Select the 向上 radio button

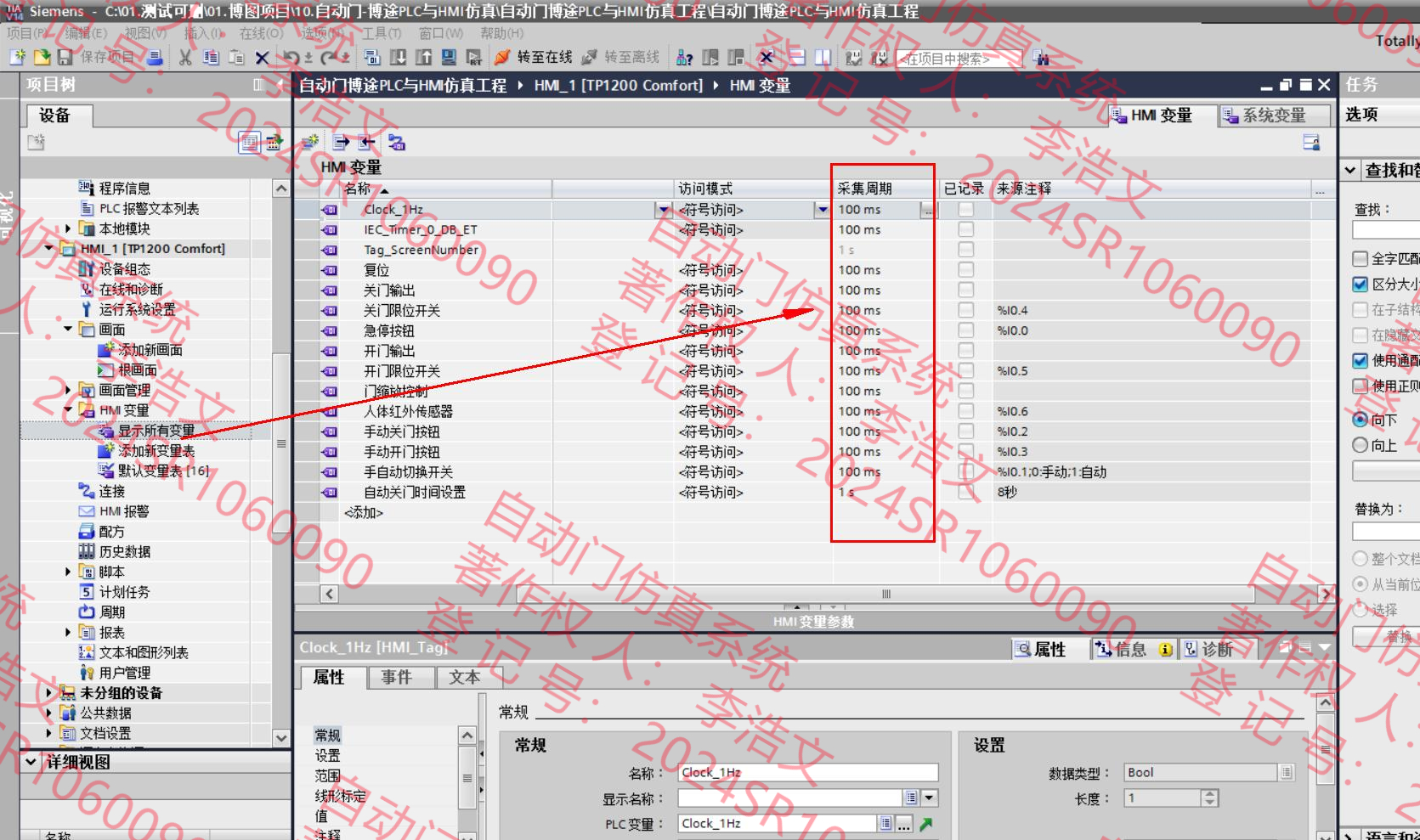pyautogui.click(x=1361, y=445)
